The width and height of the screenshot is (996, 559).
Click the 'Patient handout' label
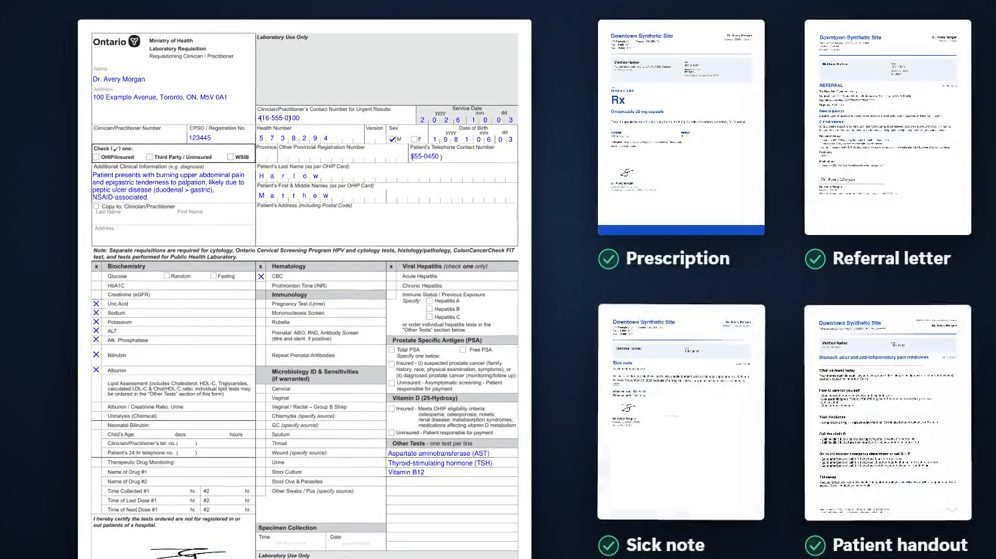point(900,545)
